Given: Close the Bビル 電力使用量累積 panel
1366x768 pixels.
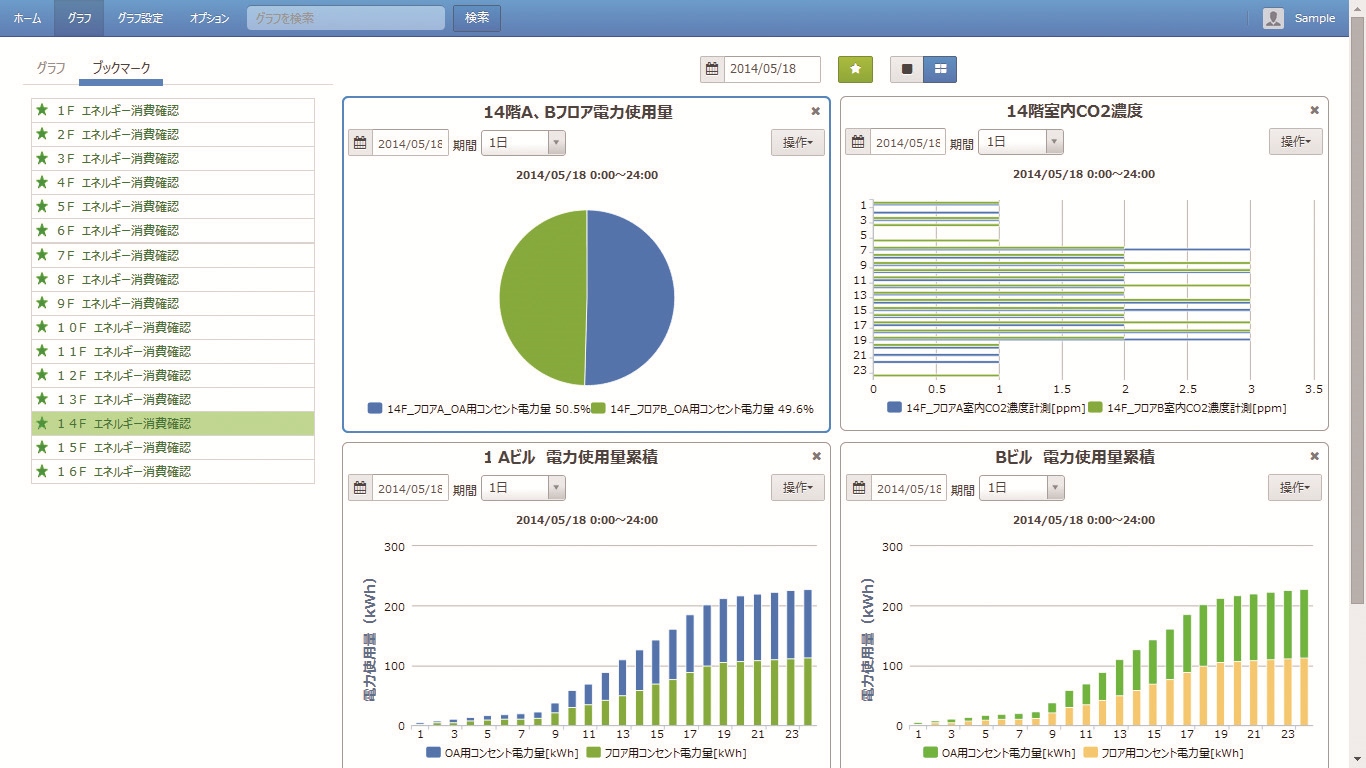Looking at the screenshot, I should [1314, 456].
